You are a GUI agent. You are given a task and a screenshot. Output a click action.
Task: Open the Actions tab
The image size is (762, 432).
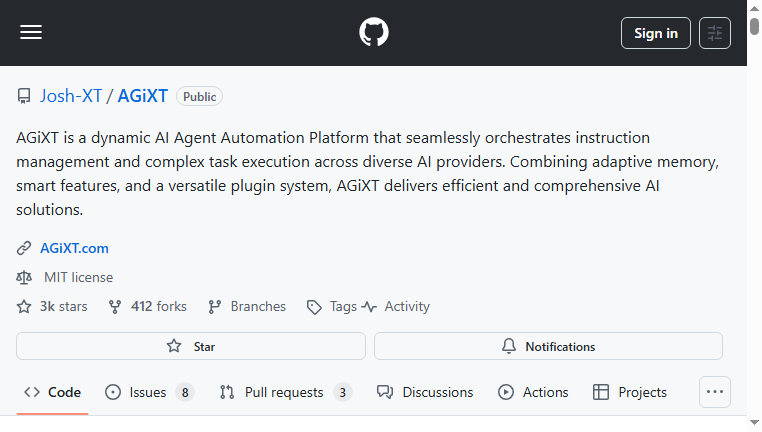click(x=533, y=392)
